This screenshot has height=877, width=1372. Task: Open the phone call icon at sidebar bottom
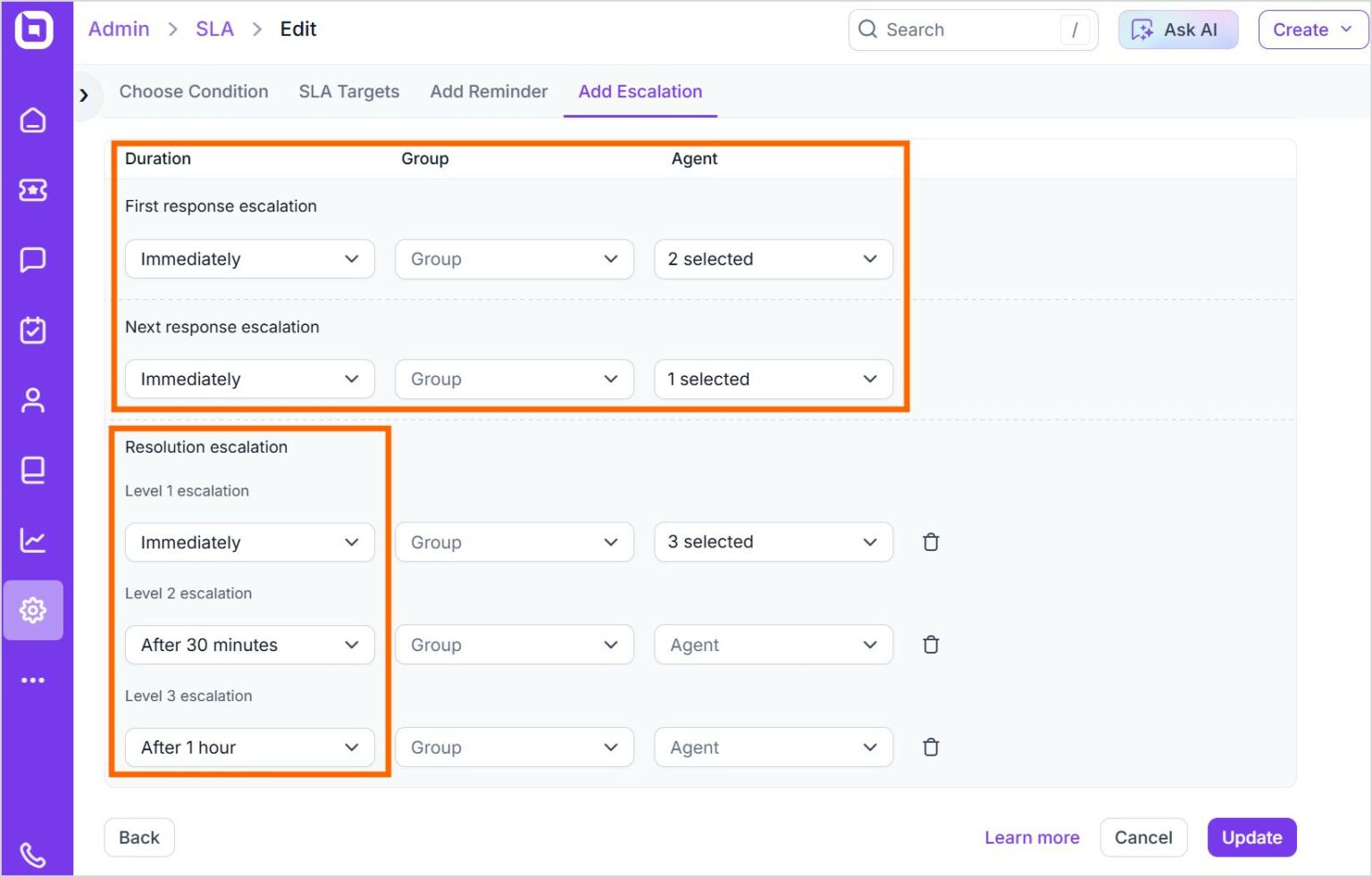pos(33,855)
